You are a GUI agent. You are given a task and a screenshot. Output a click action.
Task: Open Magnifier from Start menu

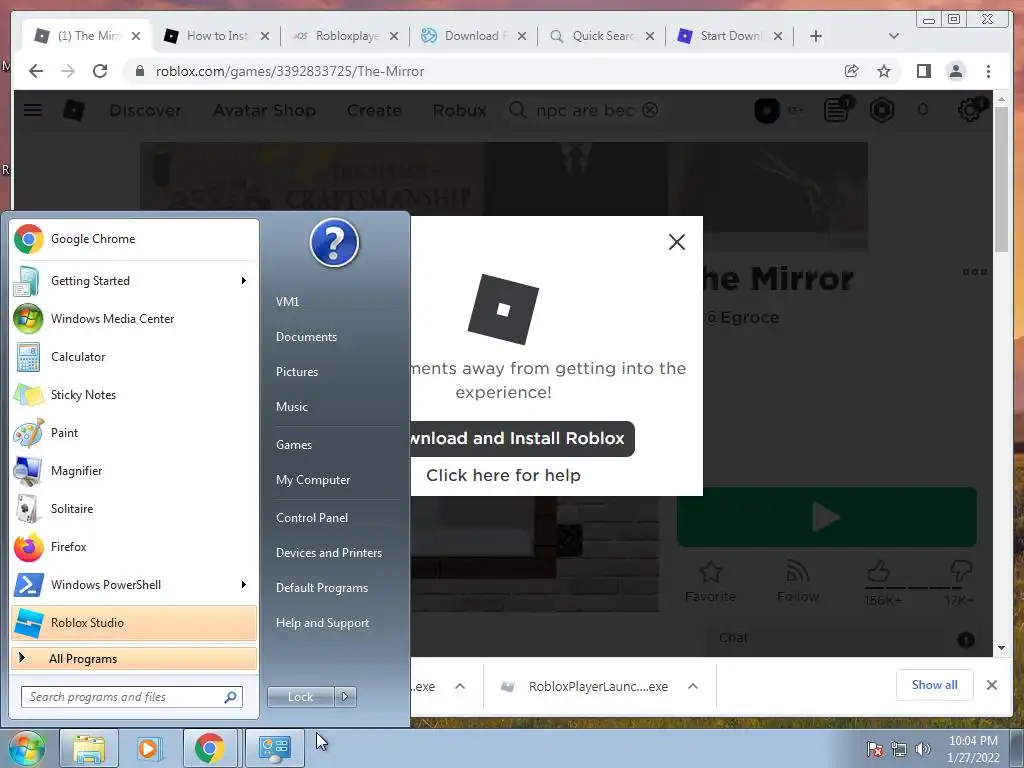[134, 471]
